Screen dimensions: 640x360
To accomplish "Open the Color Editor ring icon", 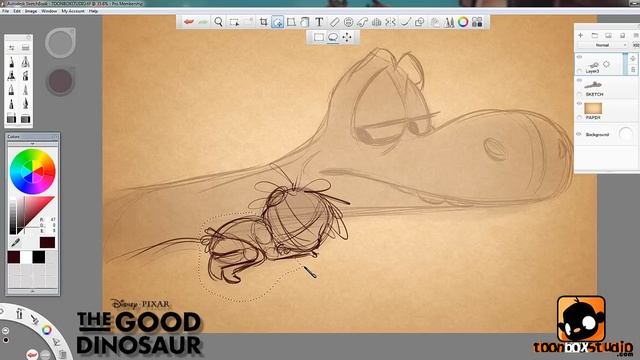I will click(x=463, y=22).
